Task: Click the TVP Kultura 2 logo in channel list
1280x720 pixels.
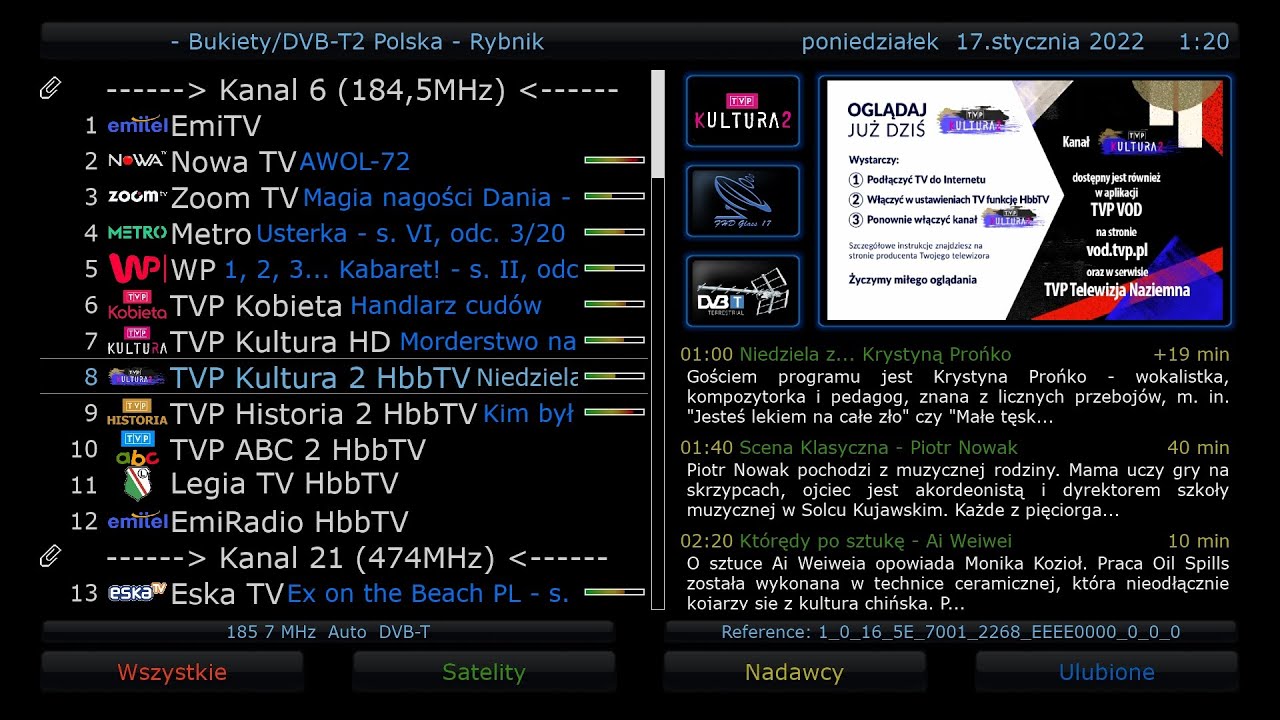Action: 137,377
